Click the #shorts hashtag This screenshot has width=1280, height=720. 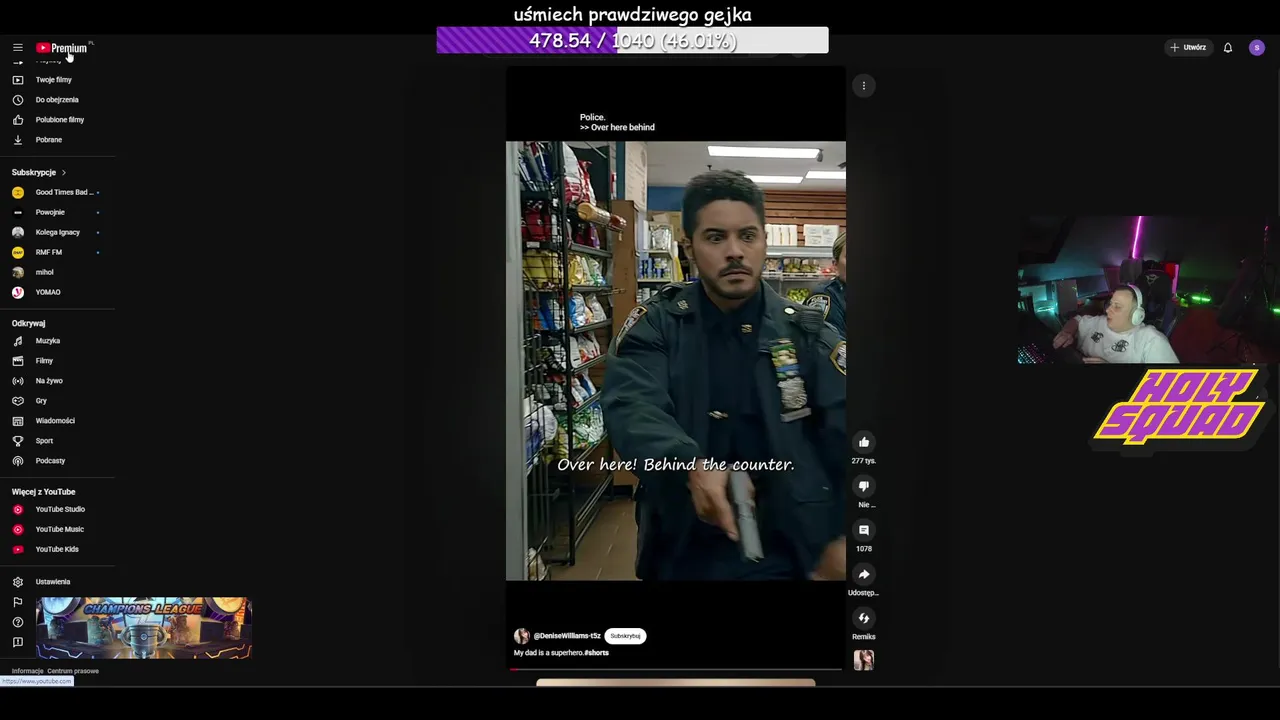596,653
